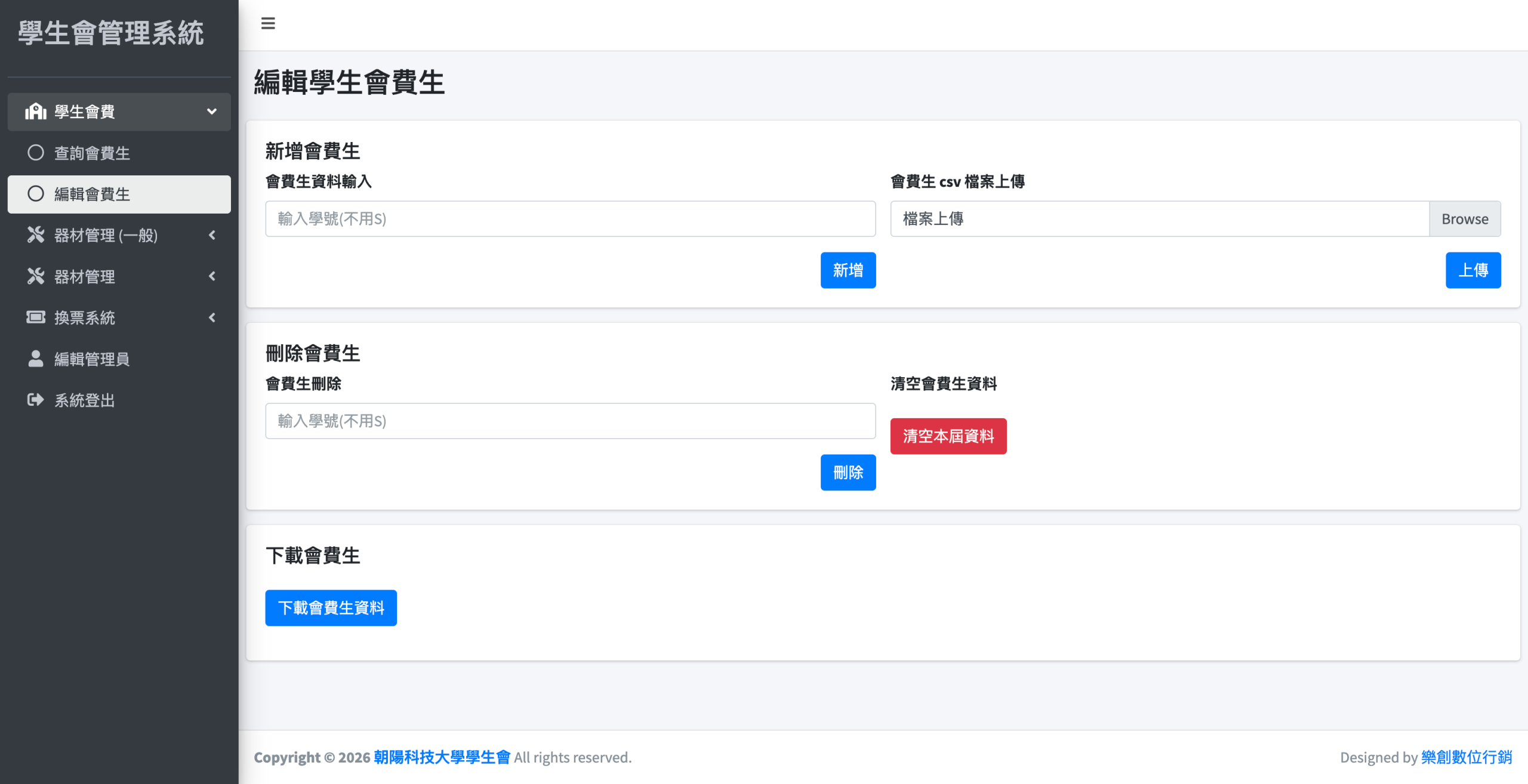The image size is (1528, 784).
Task: Open the 查詢會費生 menu item
Action: click(x=92, y=153)
